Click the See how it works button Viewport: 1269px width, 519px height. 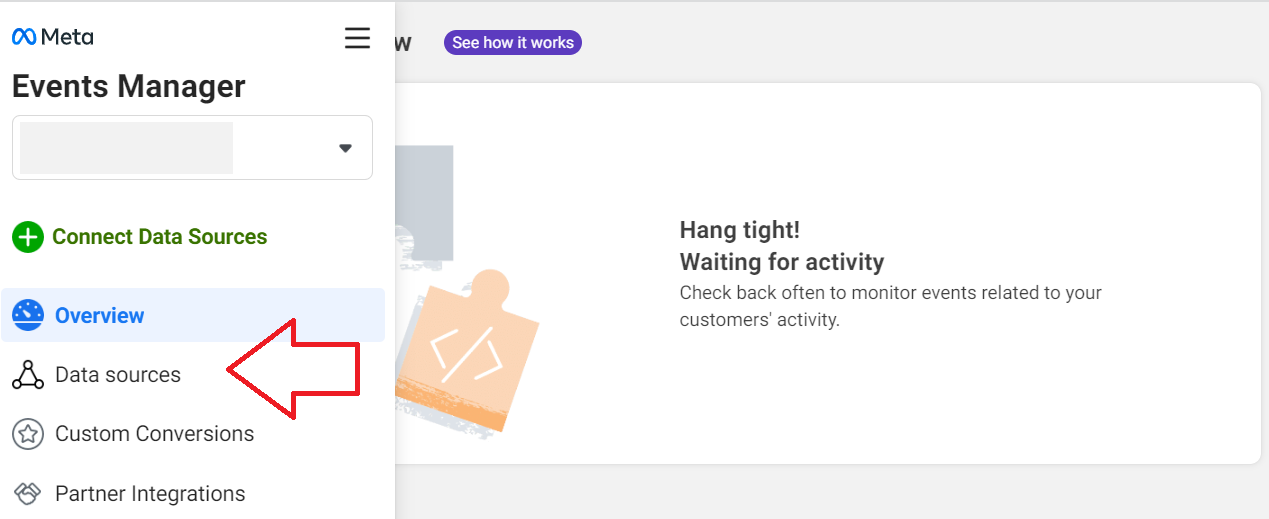[513, 43]
